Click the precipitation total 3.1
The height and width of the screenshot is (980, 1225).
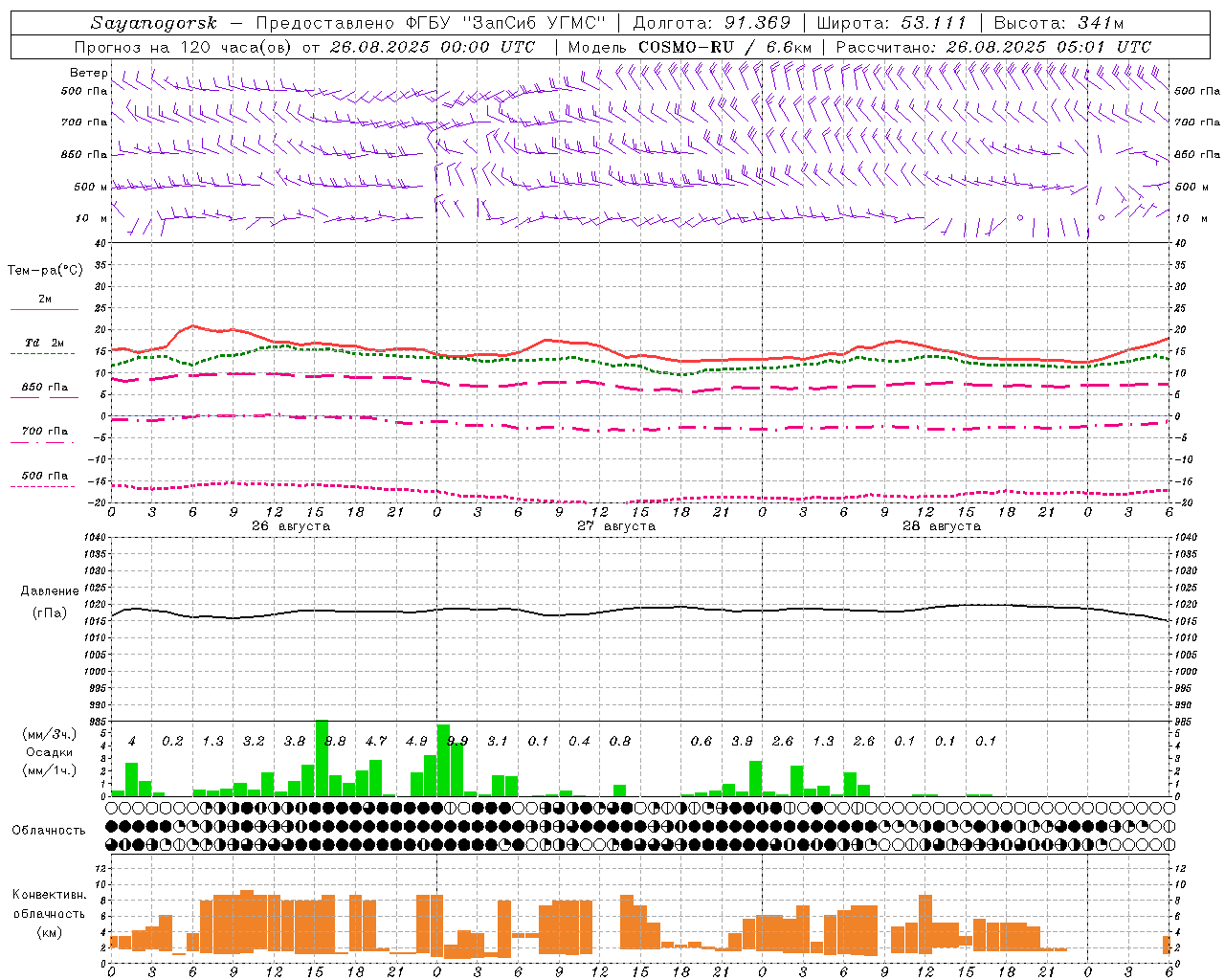(x=498, y=741)
